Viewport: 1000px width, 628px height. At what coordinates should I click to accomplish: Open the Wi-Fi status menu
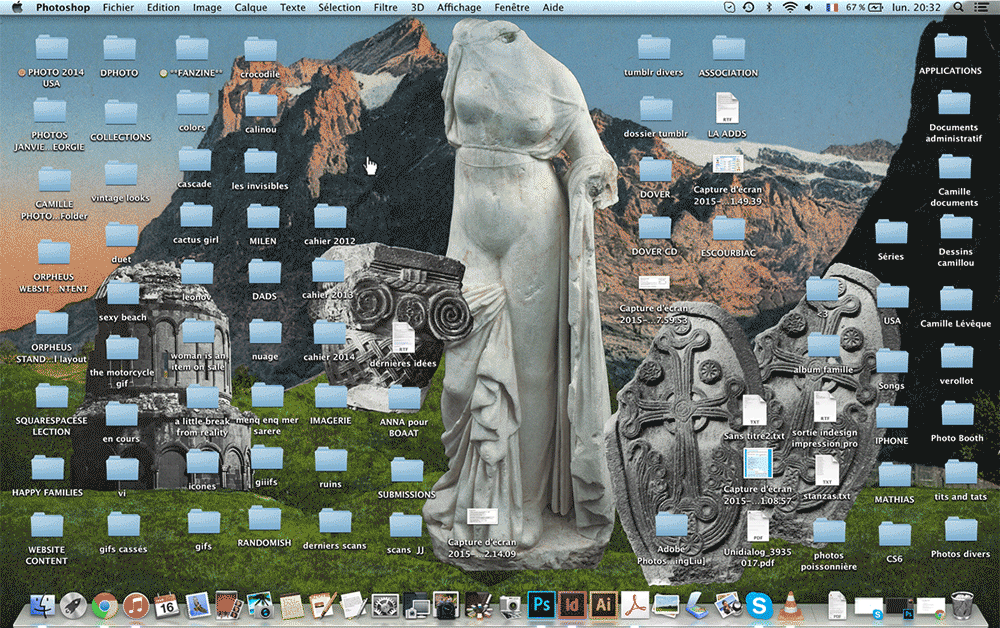[790, 7]
